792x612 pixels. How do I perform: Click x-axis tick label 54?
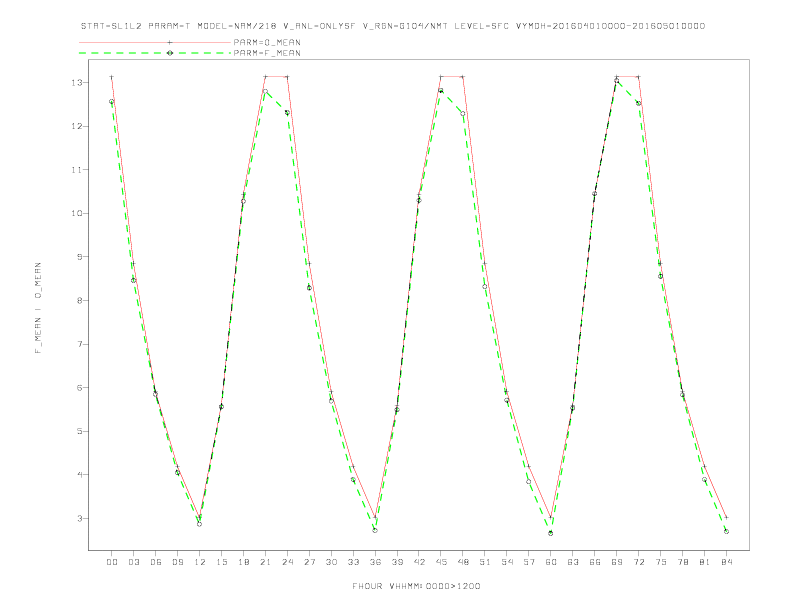click(x=507, y=562)
